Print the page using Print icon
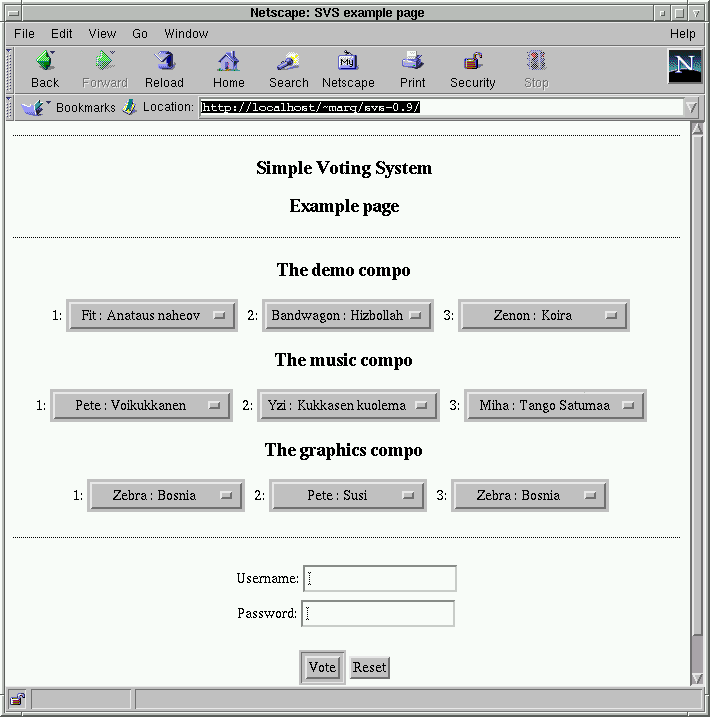Viewport: 710px width, 717px height. point(412,62)
